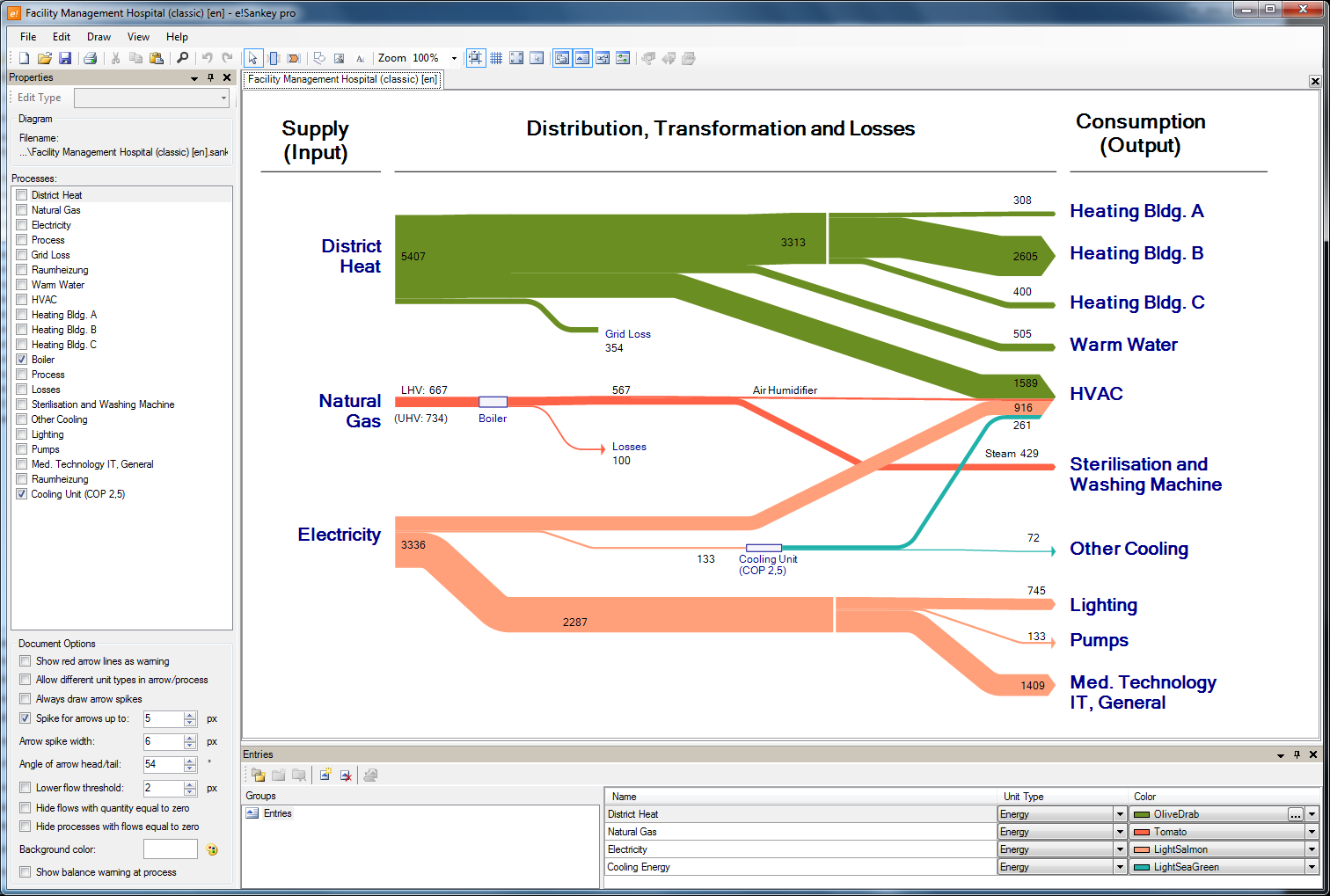Open the Zoom 100% dropdown
This screenshot has width=1330, height=896.
(x=454, y=59)
